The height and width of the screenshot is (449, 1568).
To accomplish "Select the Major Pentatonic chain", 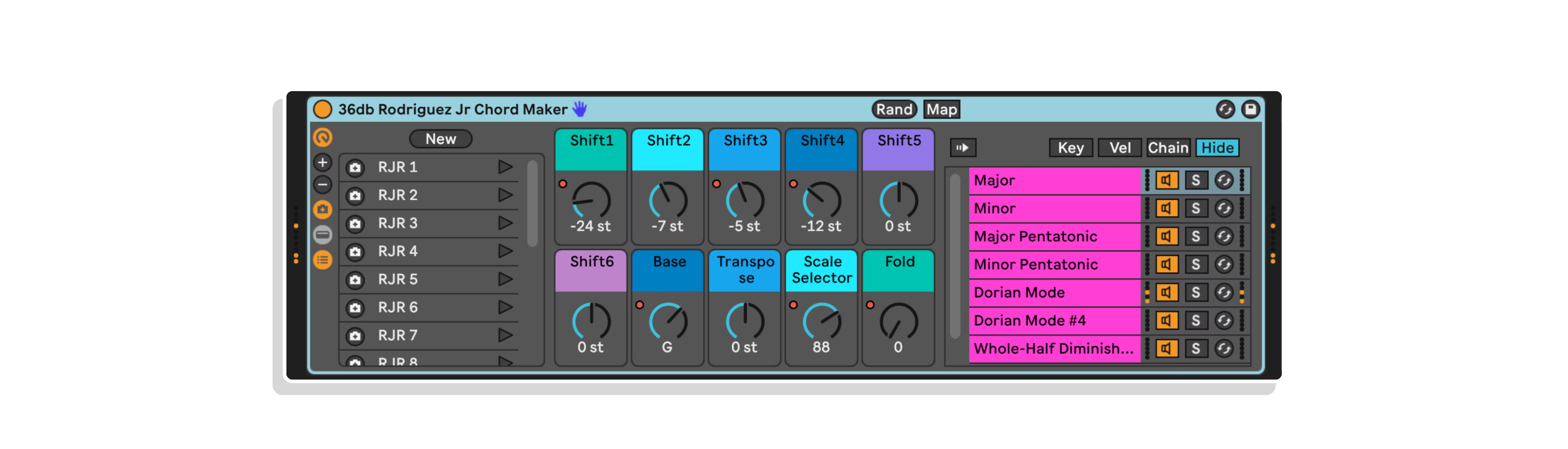I will pos(1054,237).
